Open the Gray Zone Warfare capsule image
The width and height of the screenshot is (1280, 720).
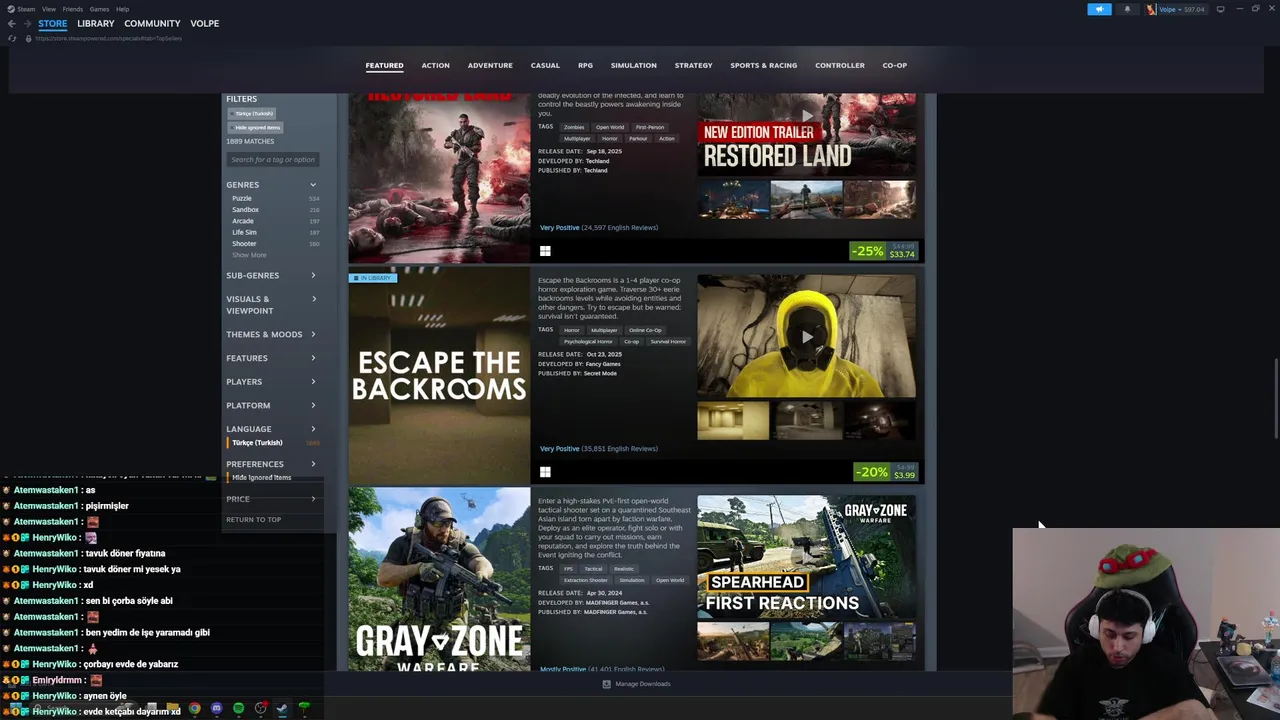[439, 580]
